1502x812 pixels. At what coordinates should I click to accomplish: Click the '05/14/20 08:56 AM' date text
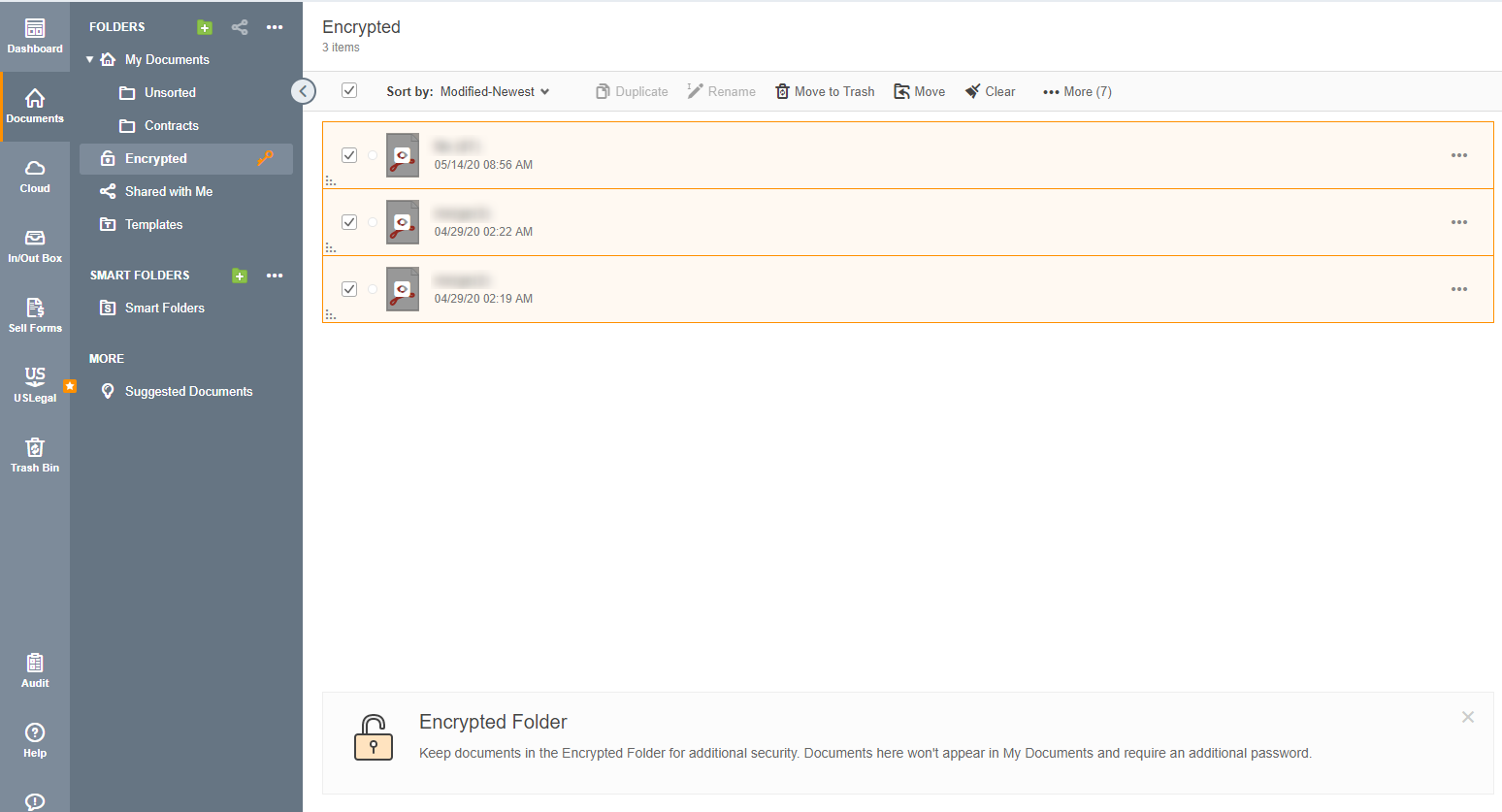point(483,165)
